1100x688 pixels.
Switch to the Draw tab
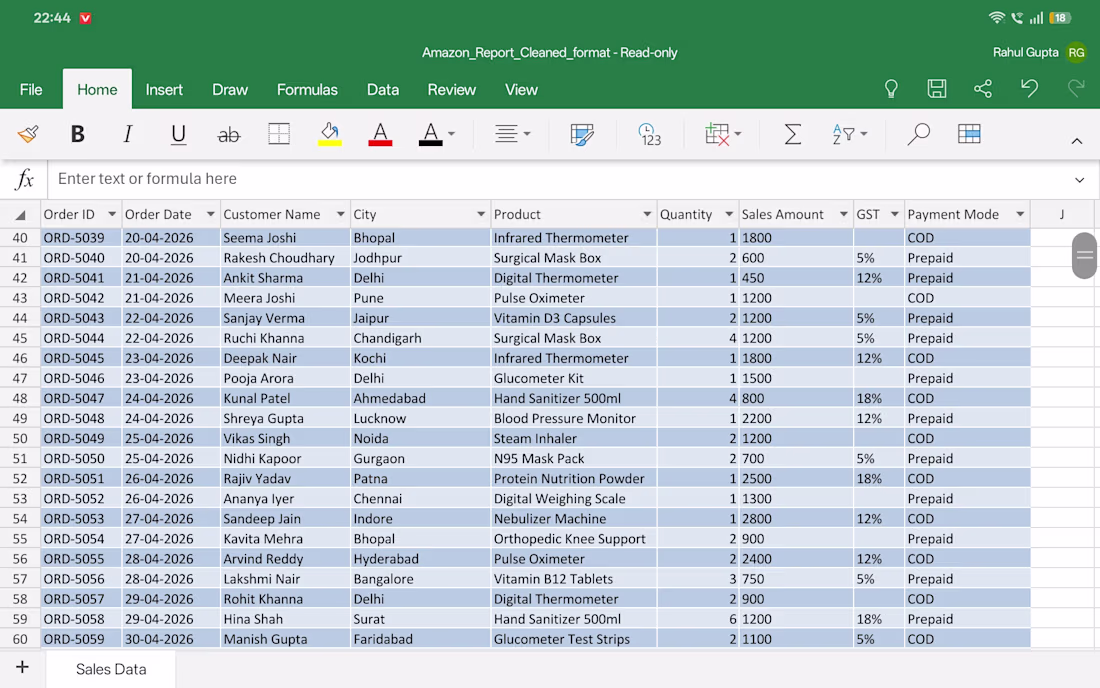click(x=230, y=90)
